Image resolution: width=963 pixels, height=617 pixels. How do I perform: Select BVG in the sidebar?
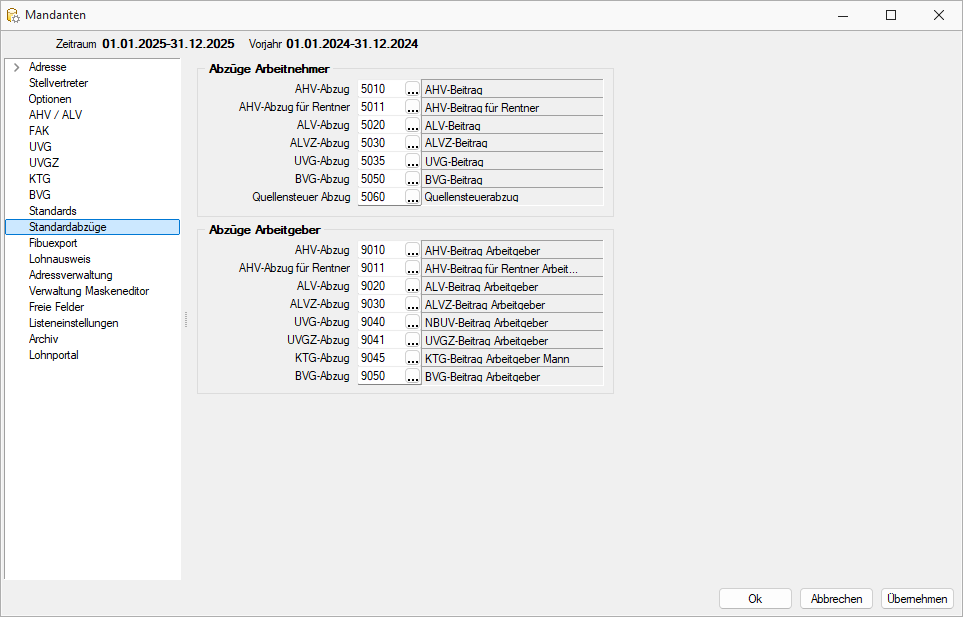(x=39, y=195)
